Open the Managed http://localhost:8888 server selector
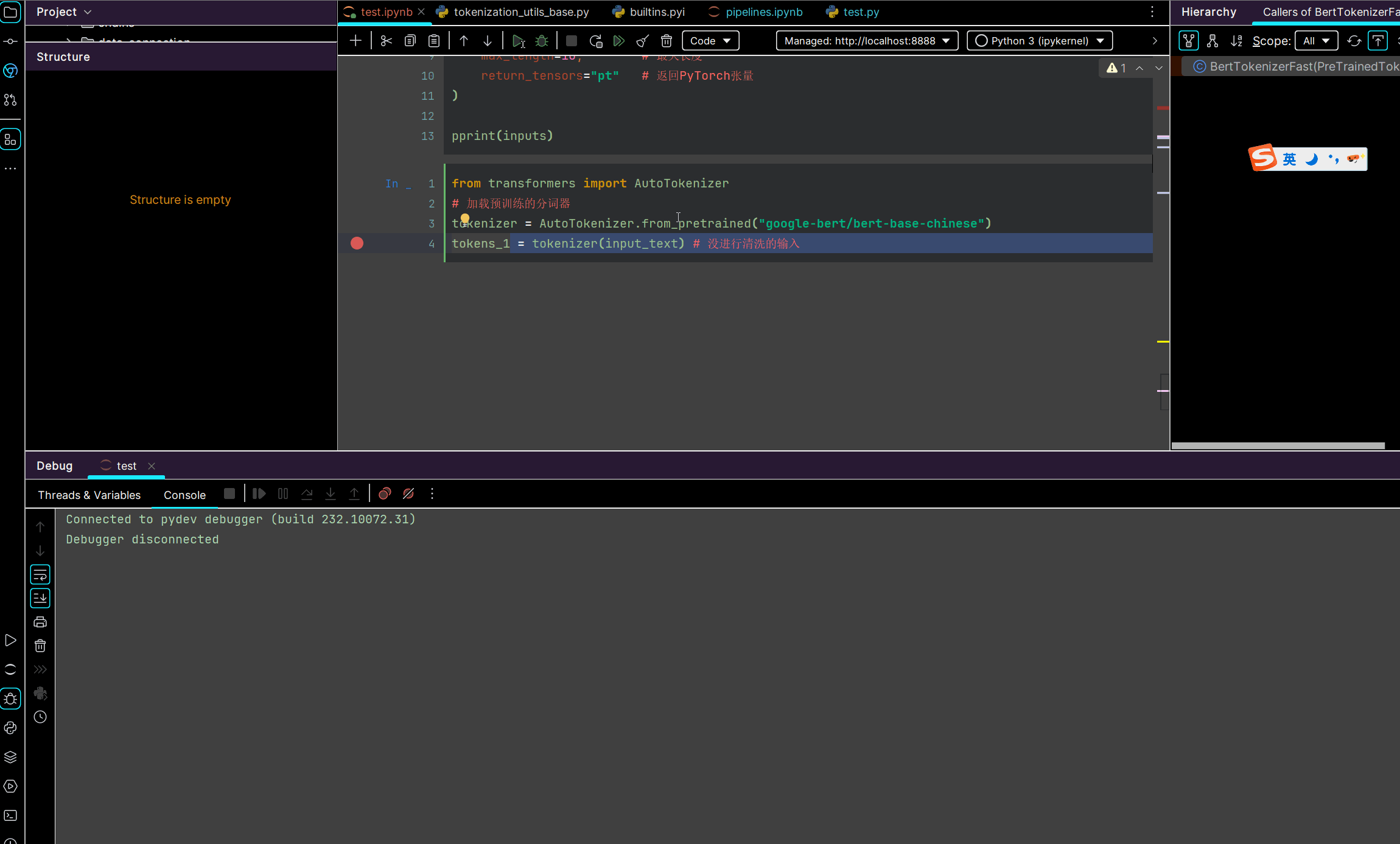1400x844 pixels. 866,41
